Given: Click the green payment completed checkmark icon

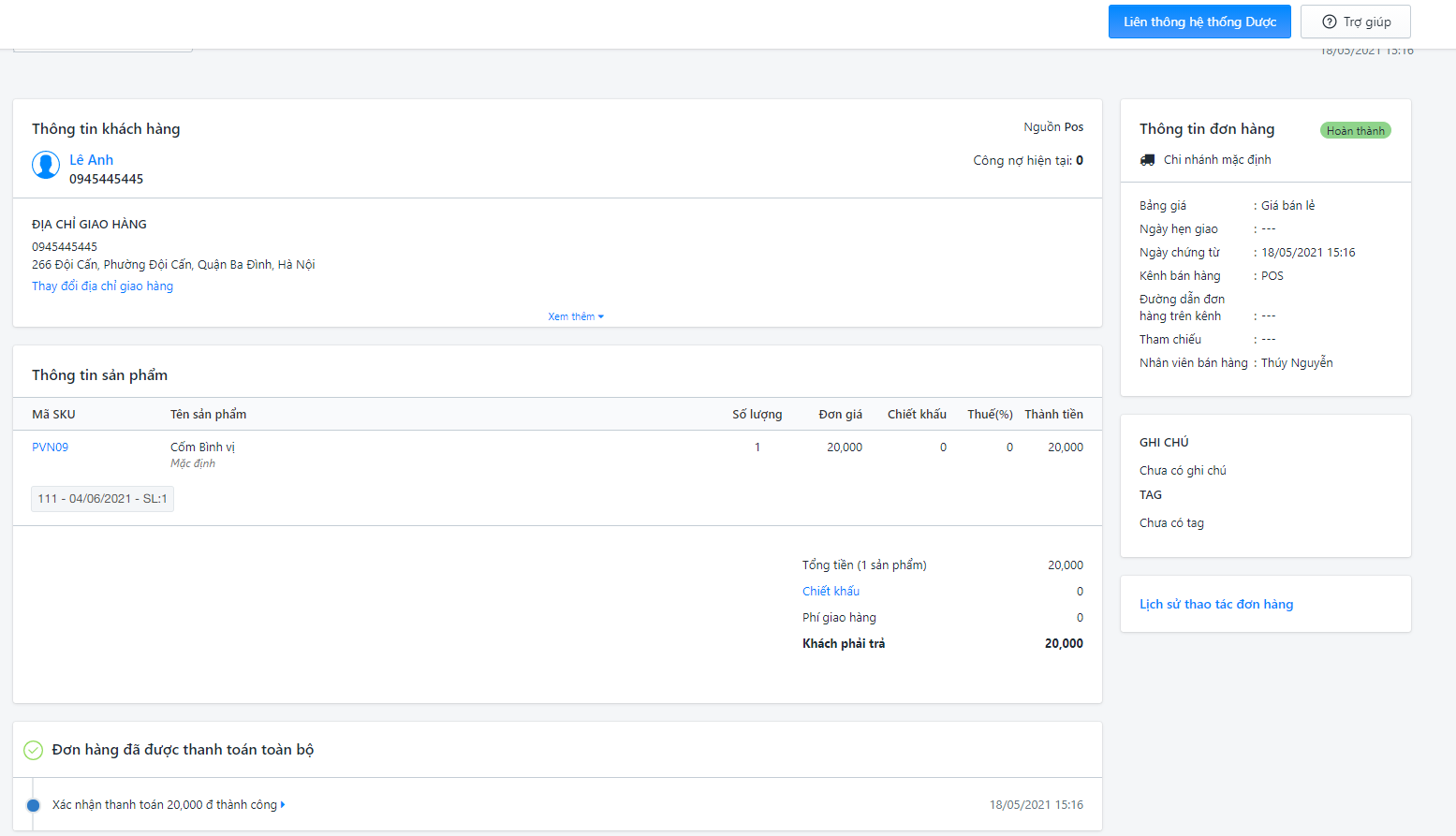Looking at the screenshot, I should pyautogui.click(x=33, y=750).
